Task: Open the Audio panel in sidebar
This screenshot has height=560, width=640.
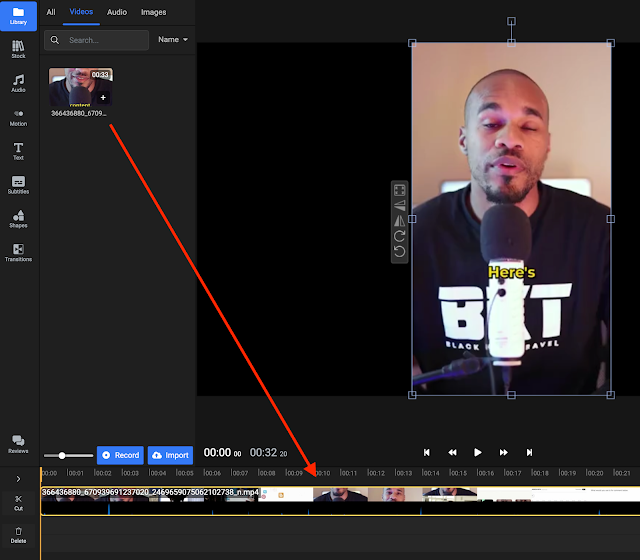Action: coord(18,83)
